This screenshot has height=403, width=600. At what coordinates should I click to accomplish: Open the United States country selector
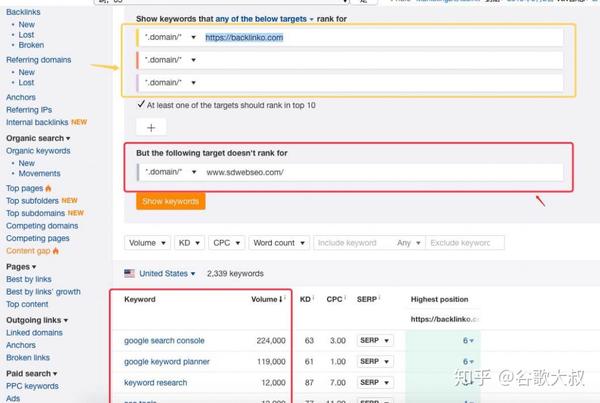(x=167, y=274)
